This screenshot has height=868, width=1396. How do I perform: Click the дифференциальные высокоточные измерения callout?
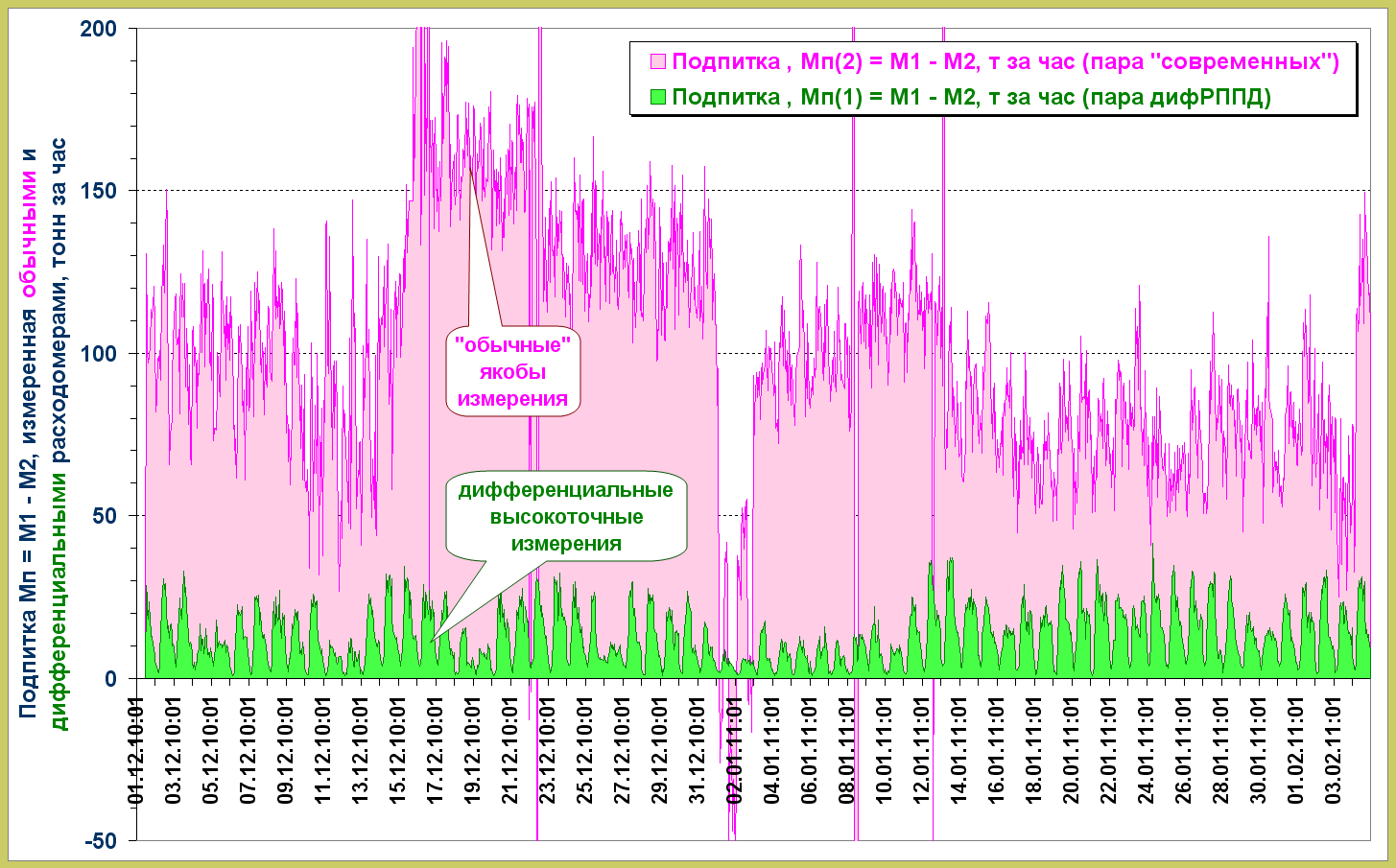tap(566, 517)
